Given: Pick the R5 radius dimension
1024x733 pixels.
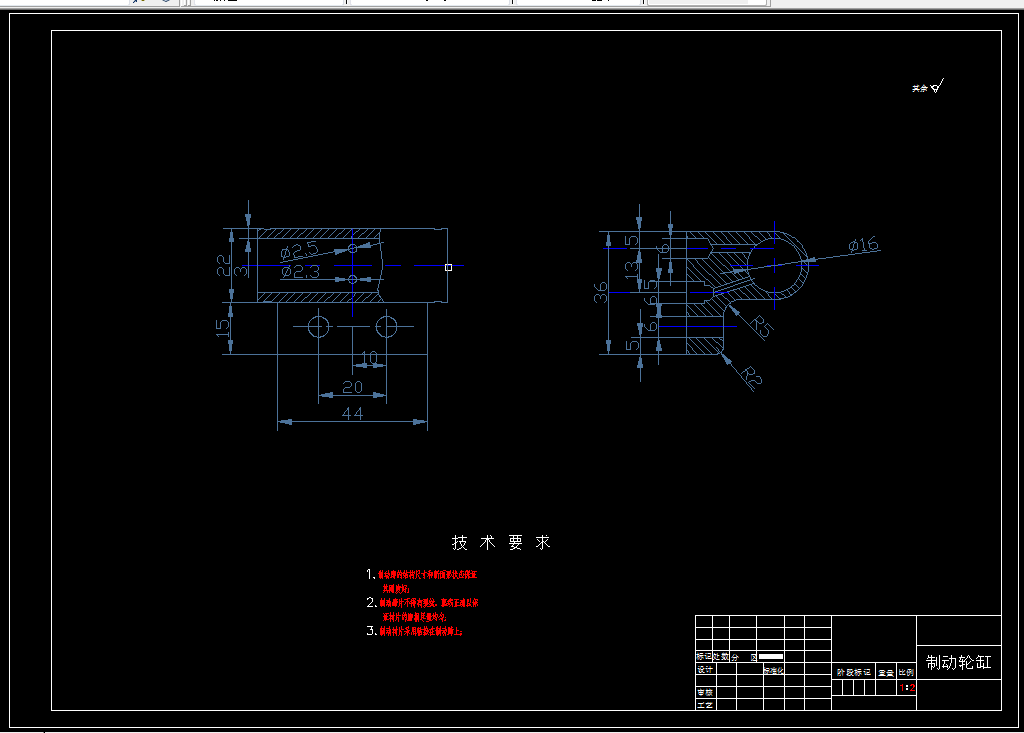Looking at the screenshot, I should pyautogui.click(x=761, y=326).
